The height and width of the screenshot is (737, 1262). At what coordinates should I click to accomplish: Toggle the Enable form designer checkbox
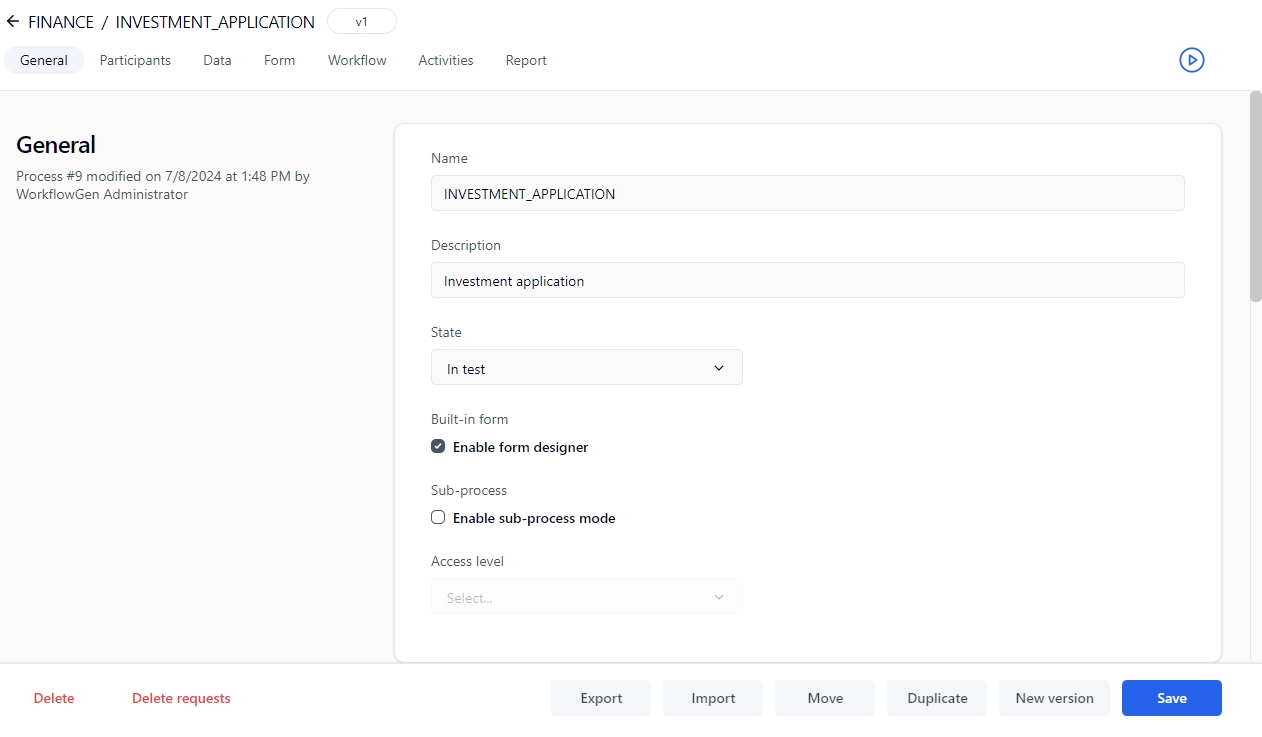point(438,447)
